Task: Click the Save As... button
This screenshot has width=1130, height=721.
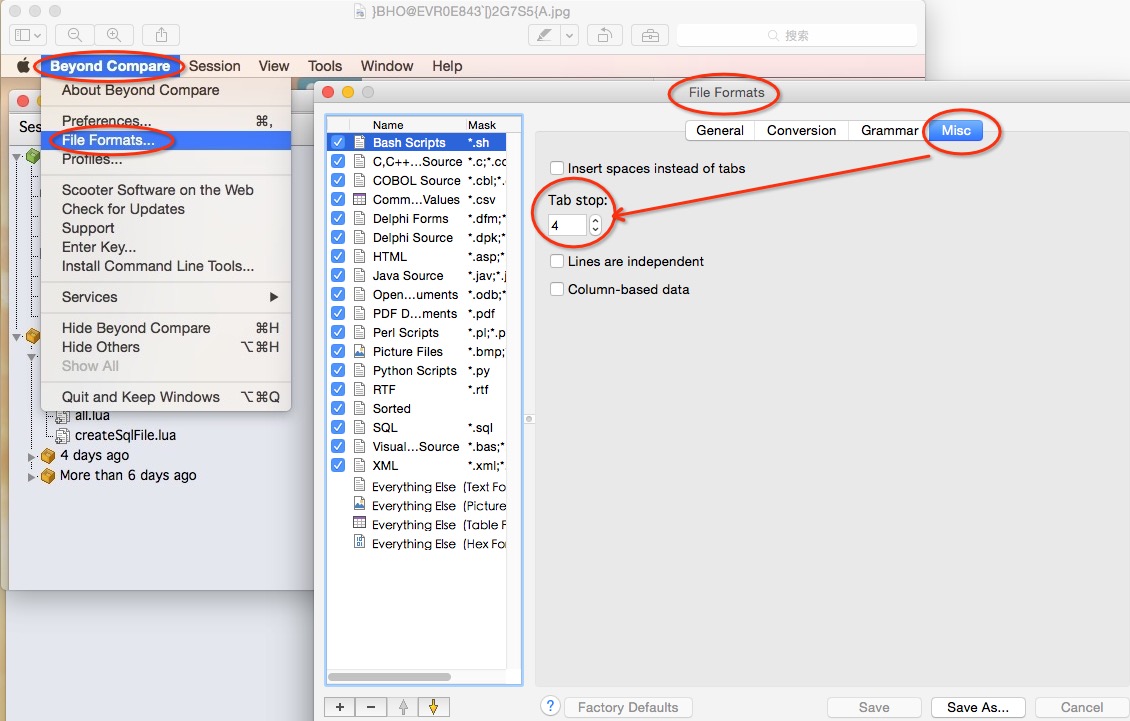Action: click(978, 707)
